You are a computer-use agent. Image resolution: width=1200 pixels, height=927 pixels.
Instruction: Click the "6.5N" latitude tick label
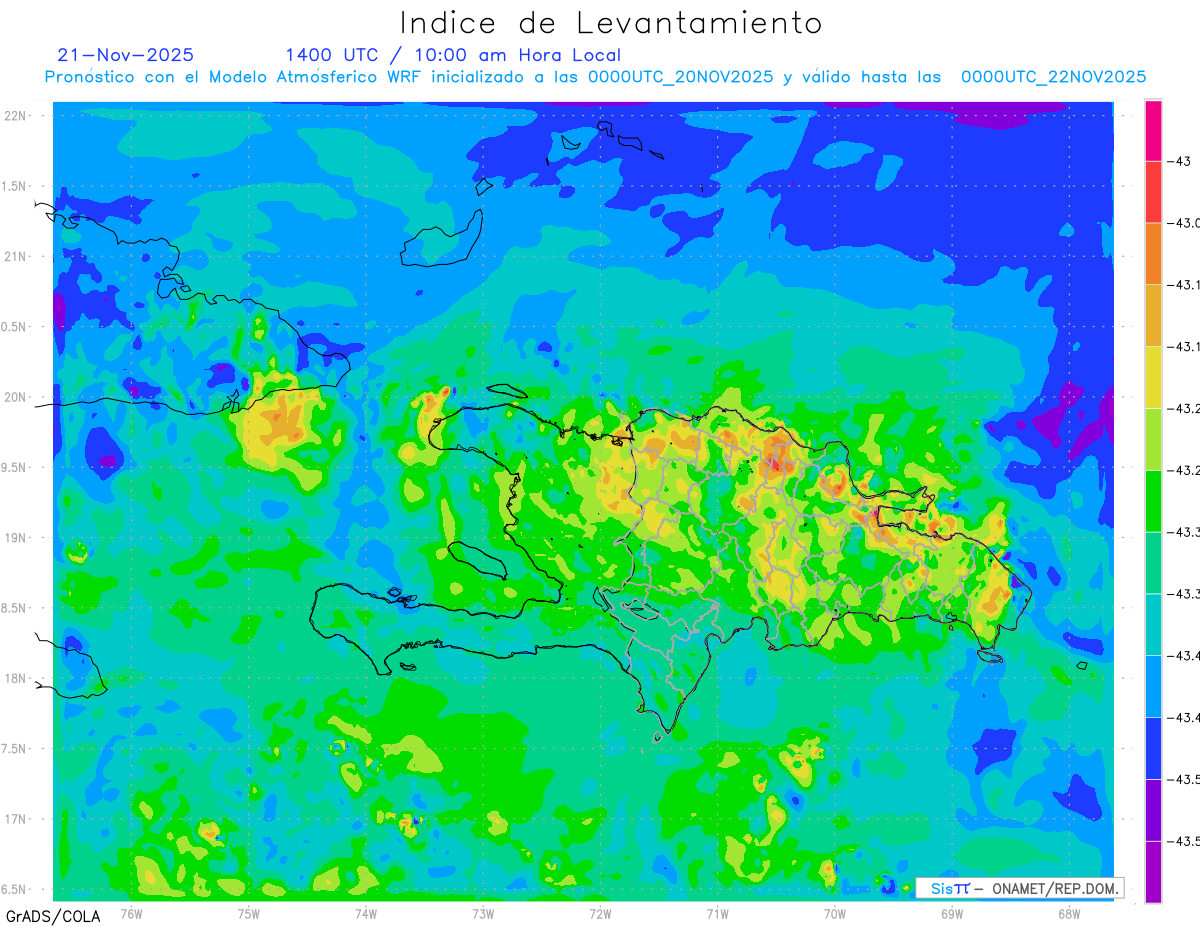click(x=15, y=889)
